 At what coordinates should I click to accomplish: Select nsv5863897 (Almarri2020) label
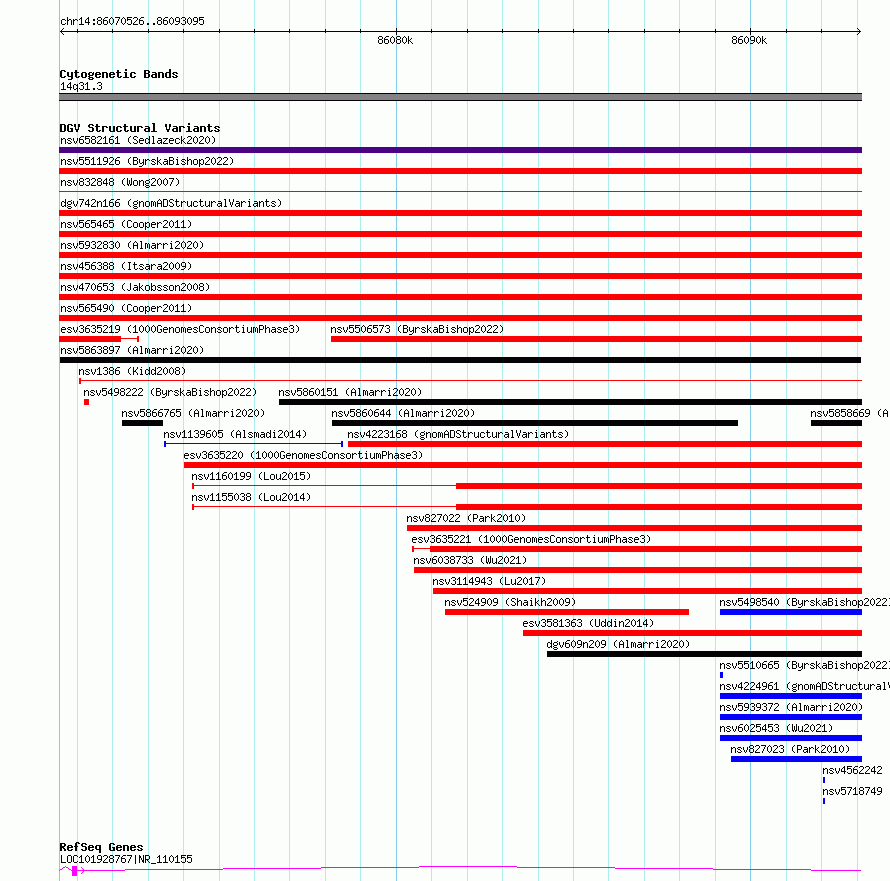pos(132,350)
